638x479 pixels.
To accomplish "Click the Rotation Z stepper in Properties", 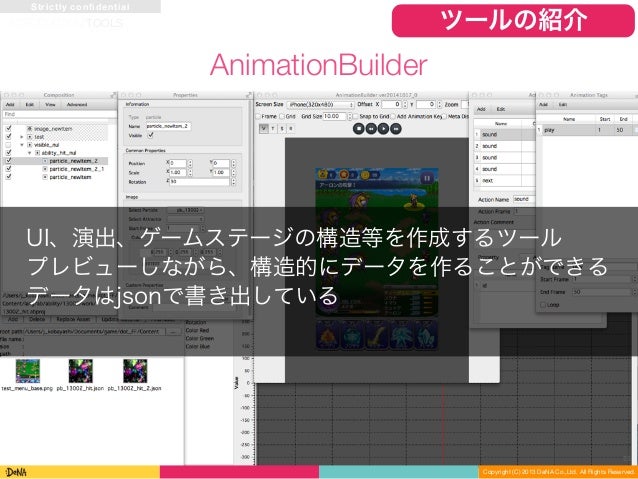I will 234,182.
